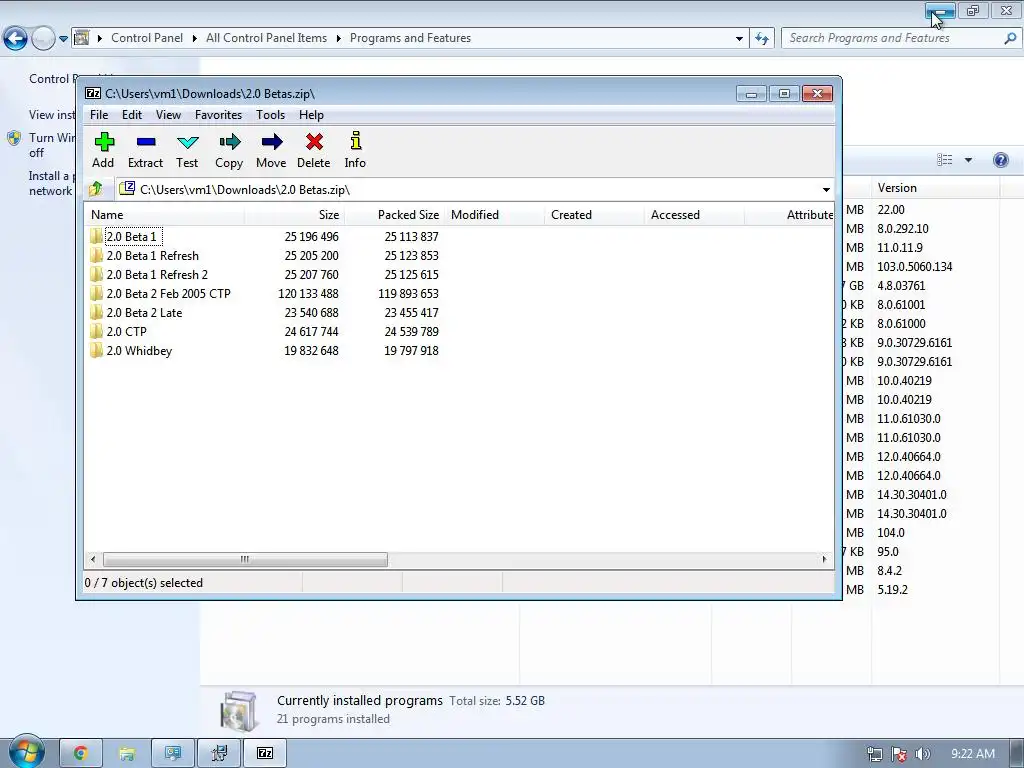This screenshot has width=1024, height=768.
Task: Open recent pages dropdown next to Forward button
Action: click(x=63, y=39)
